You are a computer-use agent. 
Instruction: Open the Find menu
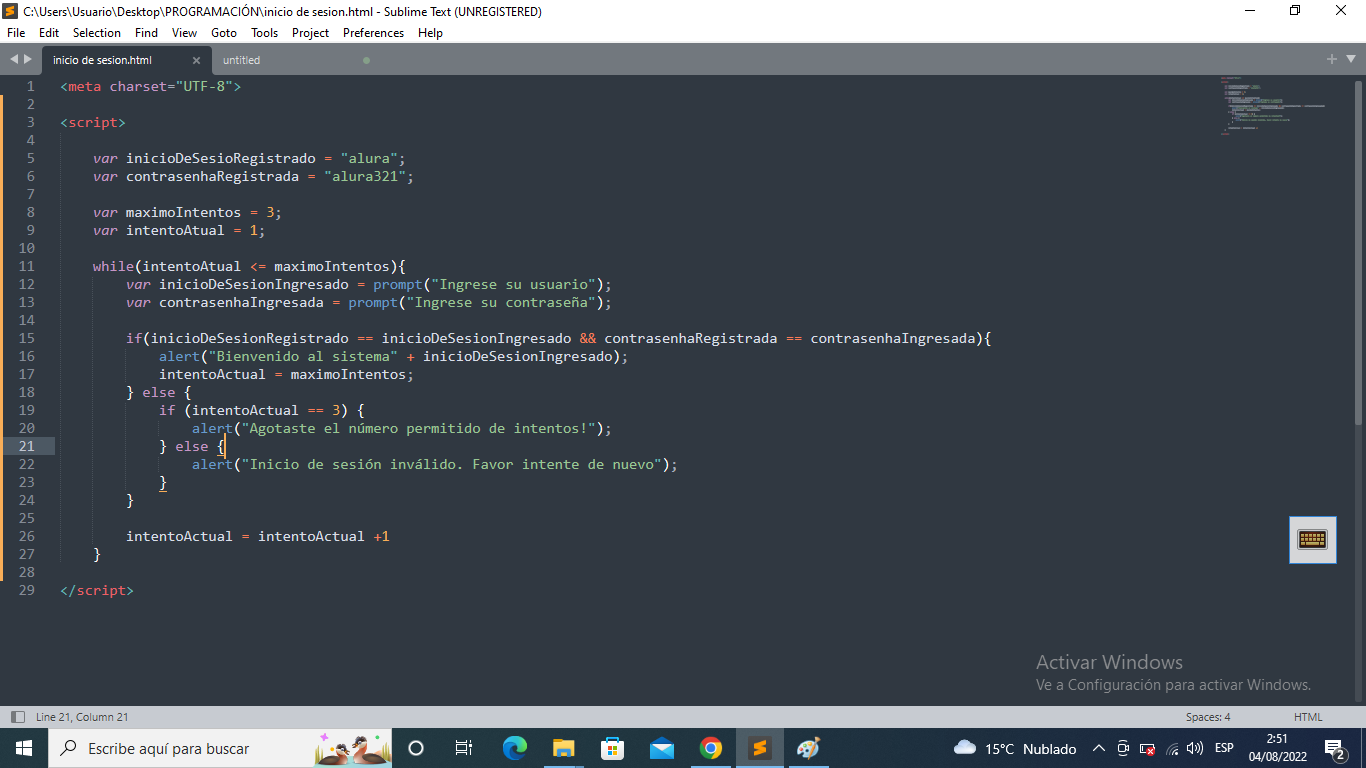pos(146,33)
